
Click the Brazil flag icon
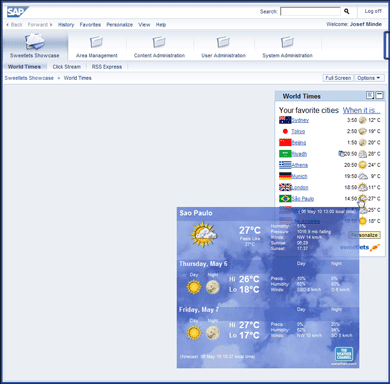point(285,199)
